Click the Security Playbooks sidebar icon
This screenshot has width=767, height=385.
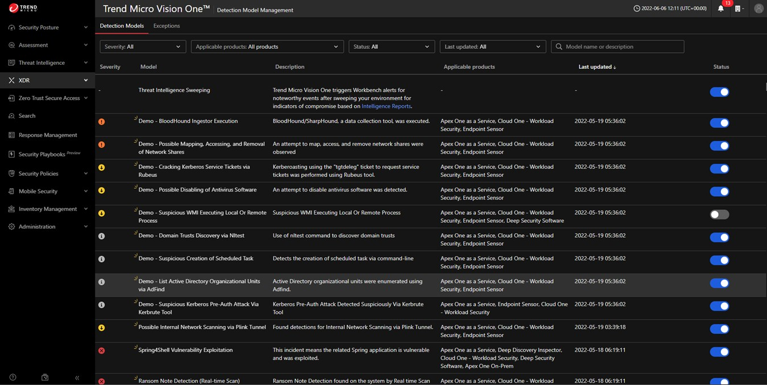coord(11,154)
